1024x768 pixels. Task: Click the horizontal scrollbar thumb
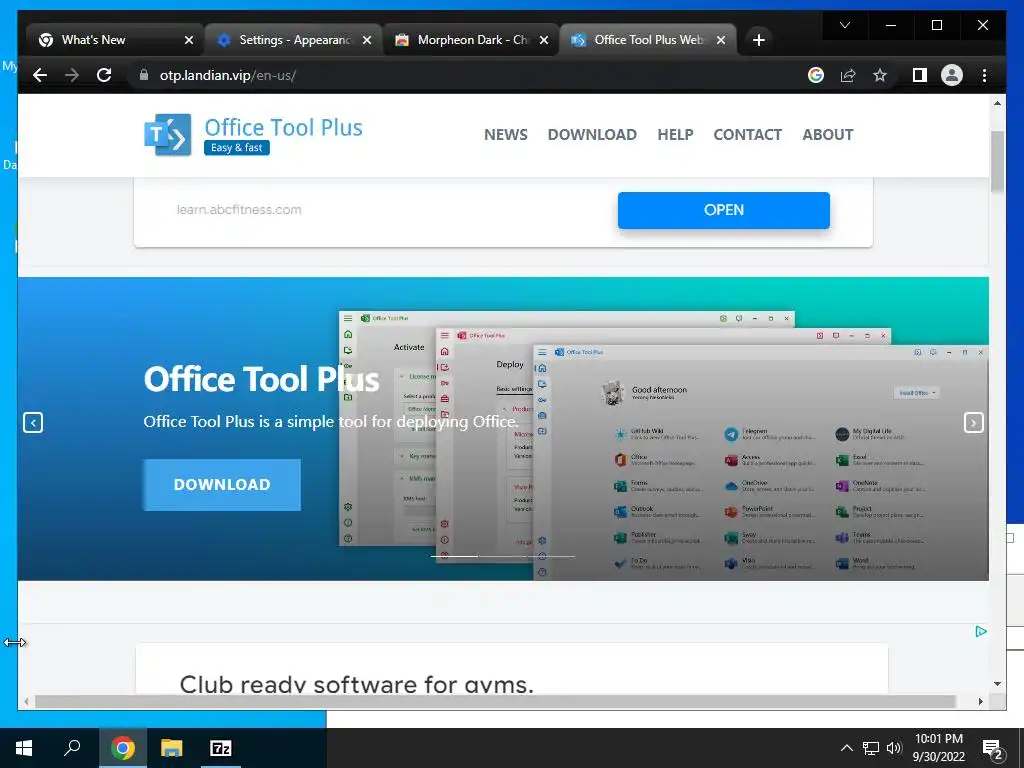tap(495, 701)
